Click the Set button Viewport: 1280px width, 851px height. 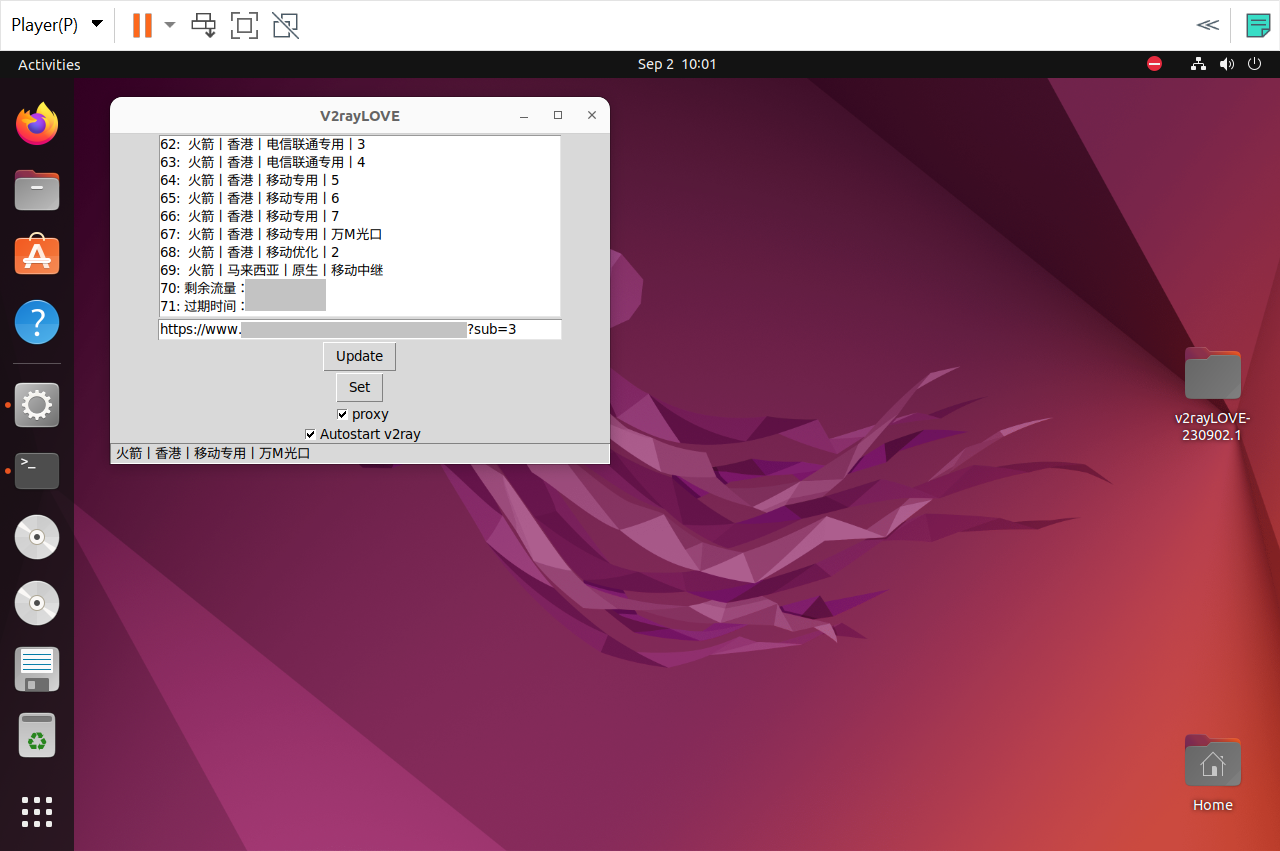click(x=359, y=387)
